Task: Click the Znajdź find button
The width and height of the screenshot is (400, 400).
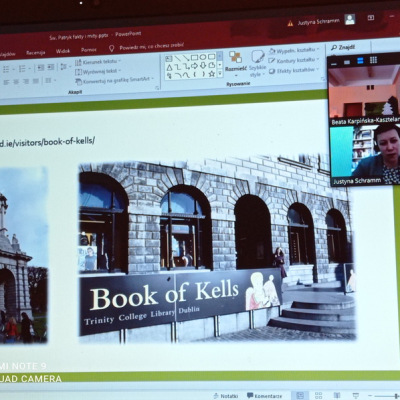Action: pyautogui.click(x=343, y=47)
